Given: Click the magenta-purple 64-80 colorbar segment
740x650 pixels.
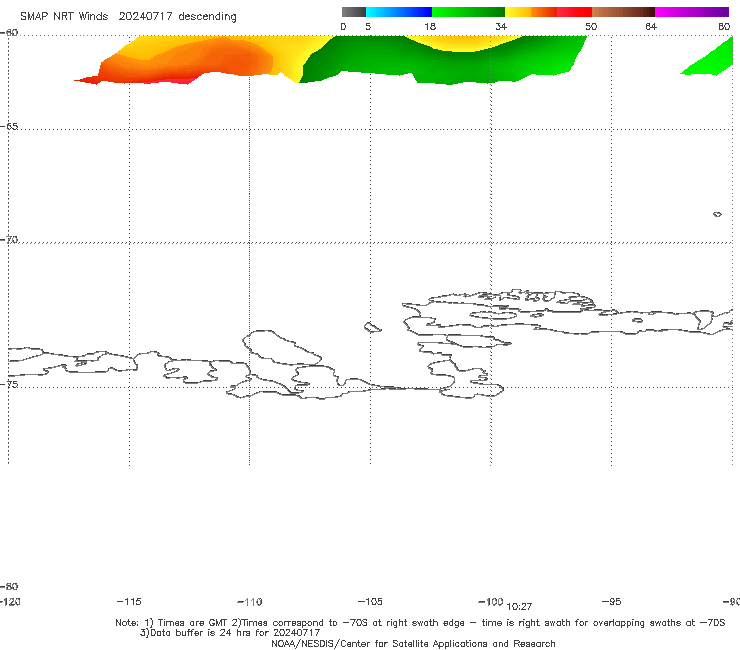Looking at the screenshot, I should coord(692,12).
